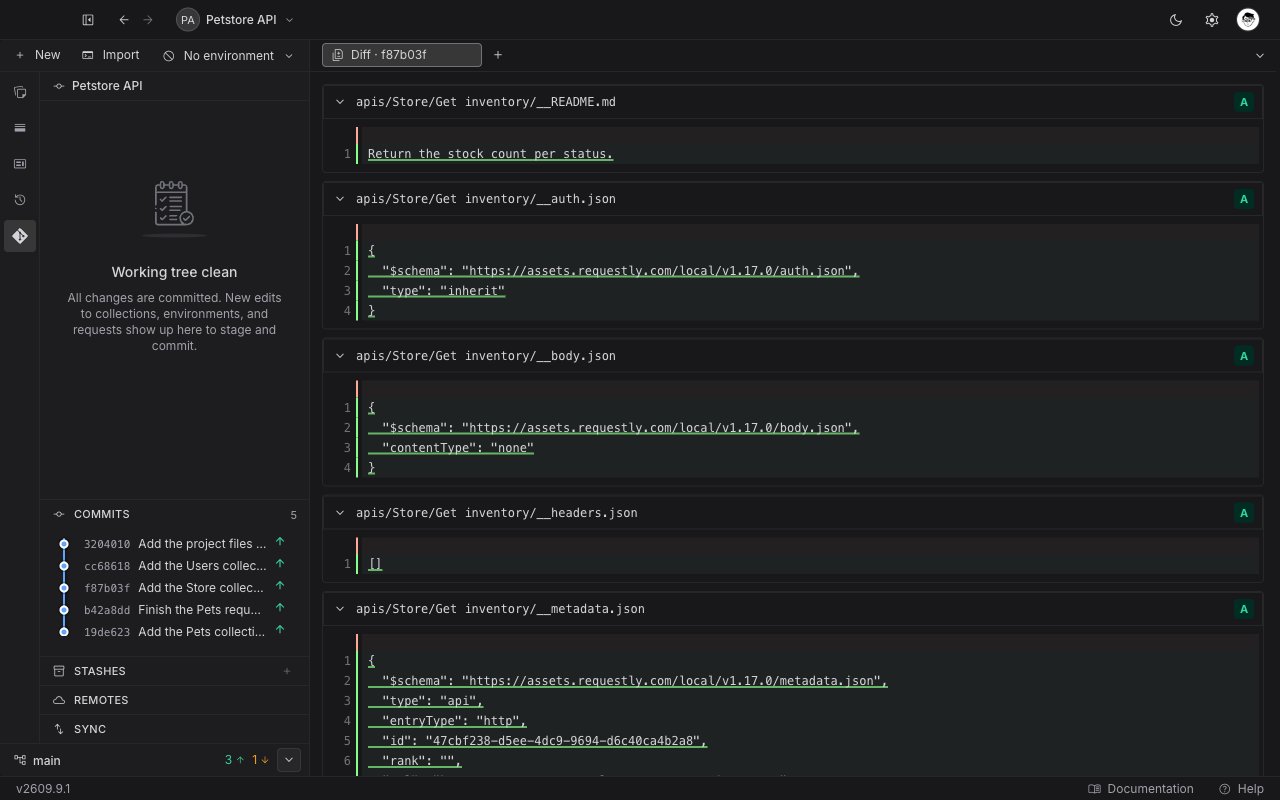The width and height of the screenshot is (1280, 800).
Task: Collapse the __auth.json diff section
Action: click(x=340, y=199)
